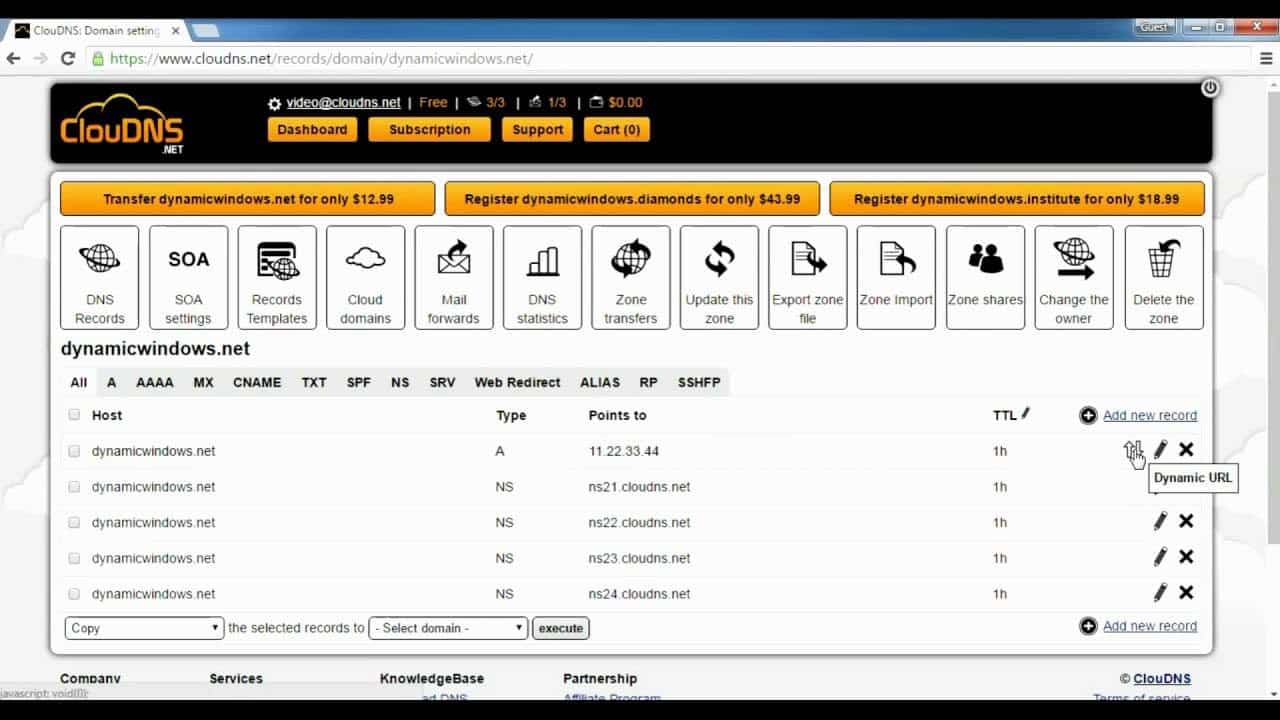
Task: Open Zone shares tile
Action: tap(986, 277)
